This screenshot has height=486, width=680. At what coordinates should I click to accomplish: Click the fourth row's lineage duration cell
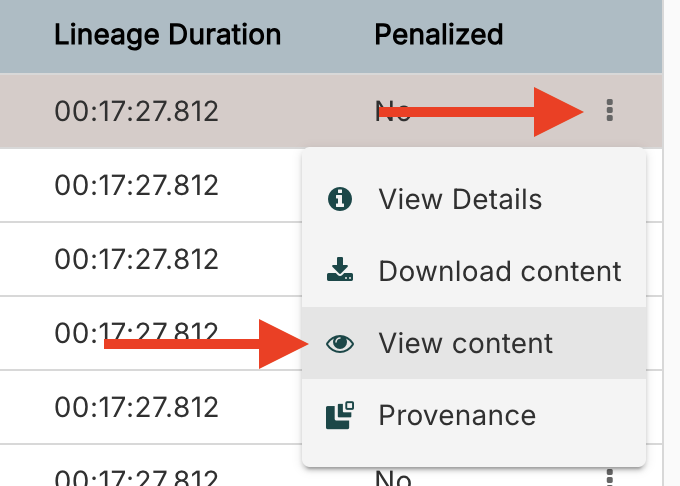coord(136,332)
